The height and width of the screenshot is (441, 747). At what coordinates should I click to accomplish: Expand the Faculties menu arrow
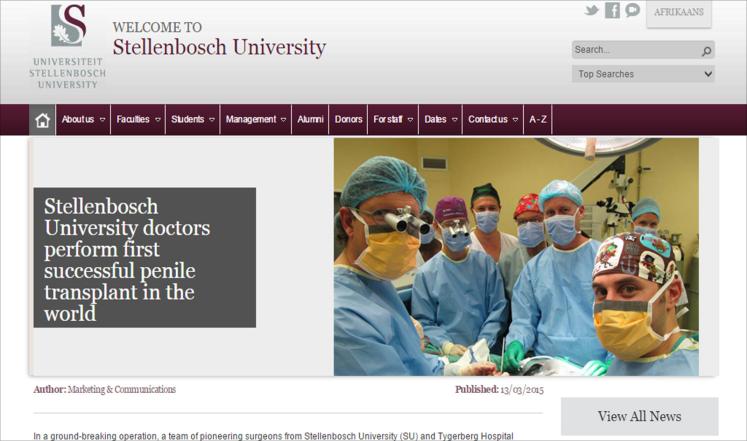[x=158, y=120]
